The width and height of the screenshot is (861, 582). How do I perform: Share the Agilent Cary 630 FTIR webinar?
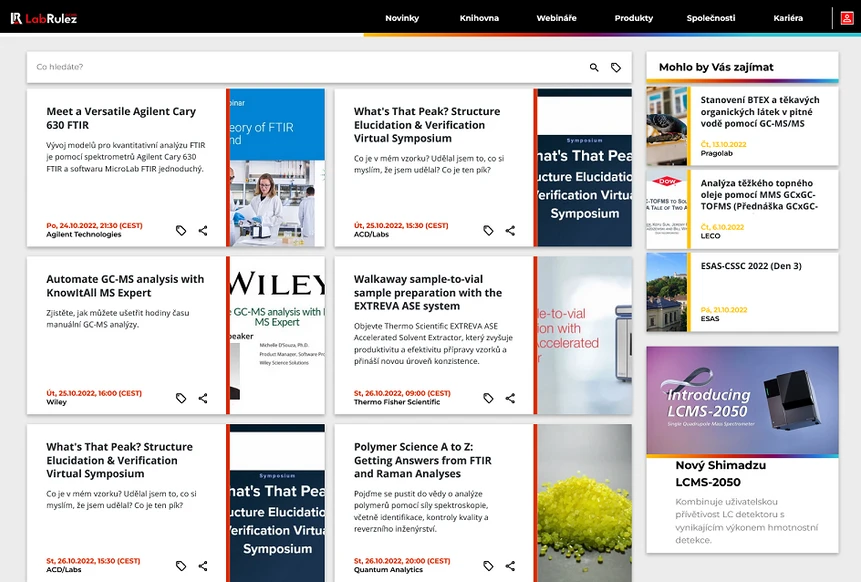point(203,230)
